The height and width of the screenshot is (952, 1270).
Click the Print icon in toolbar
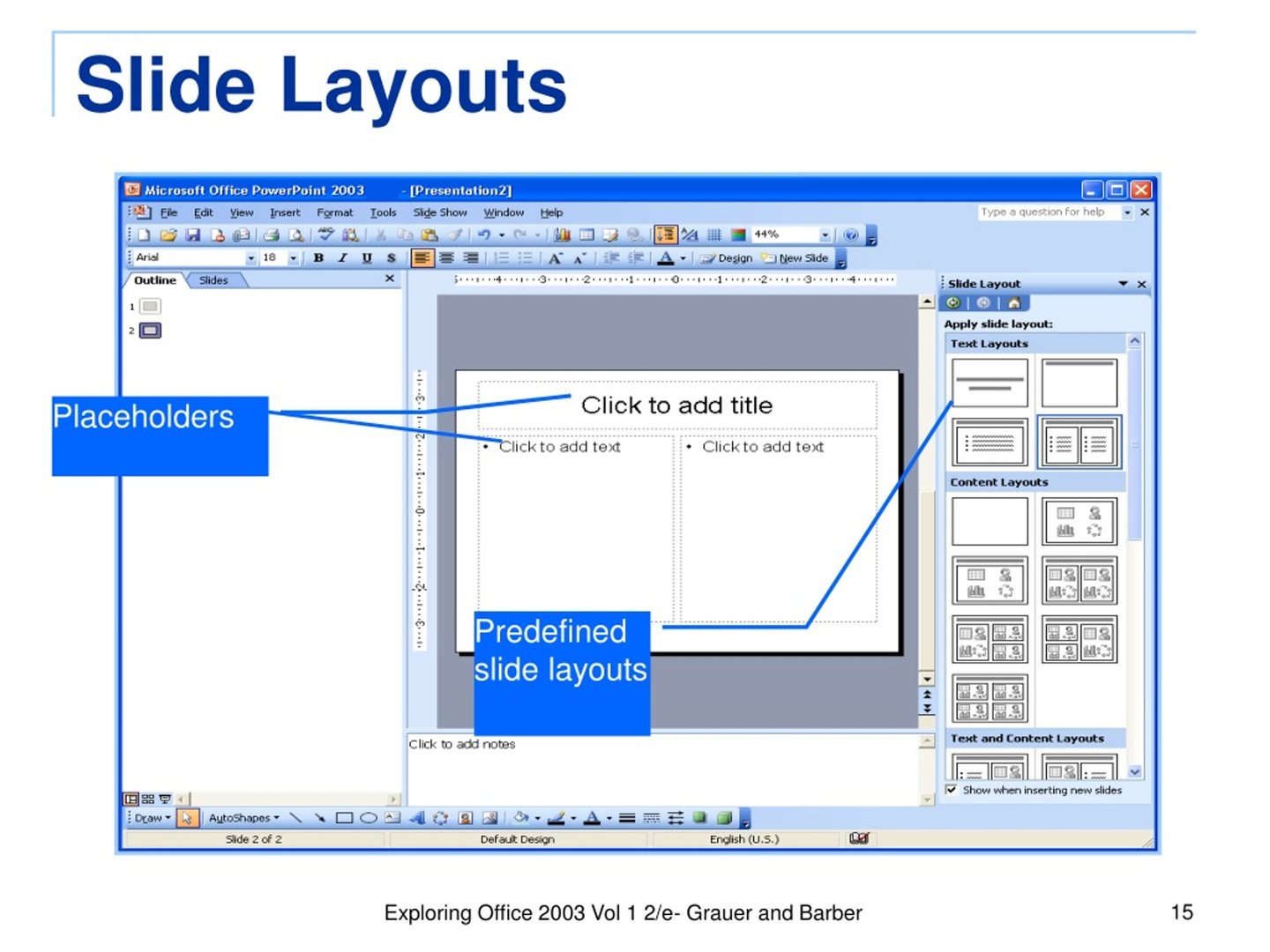click(x=271, y=235)
